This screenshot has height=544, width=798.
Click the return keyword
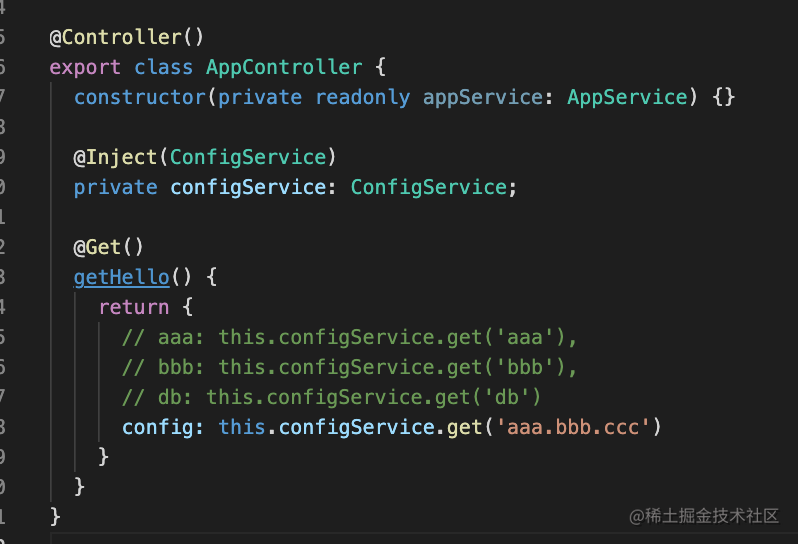(x=134, y=307)
